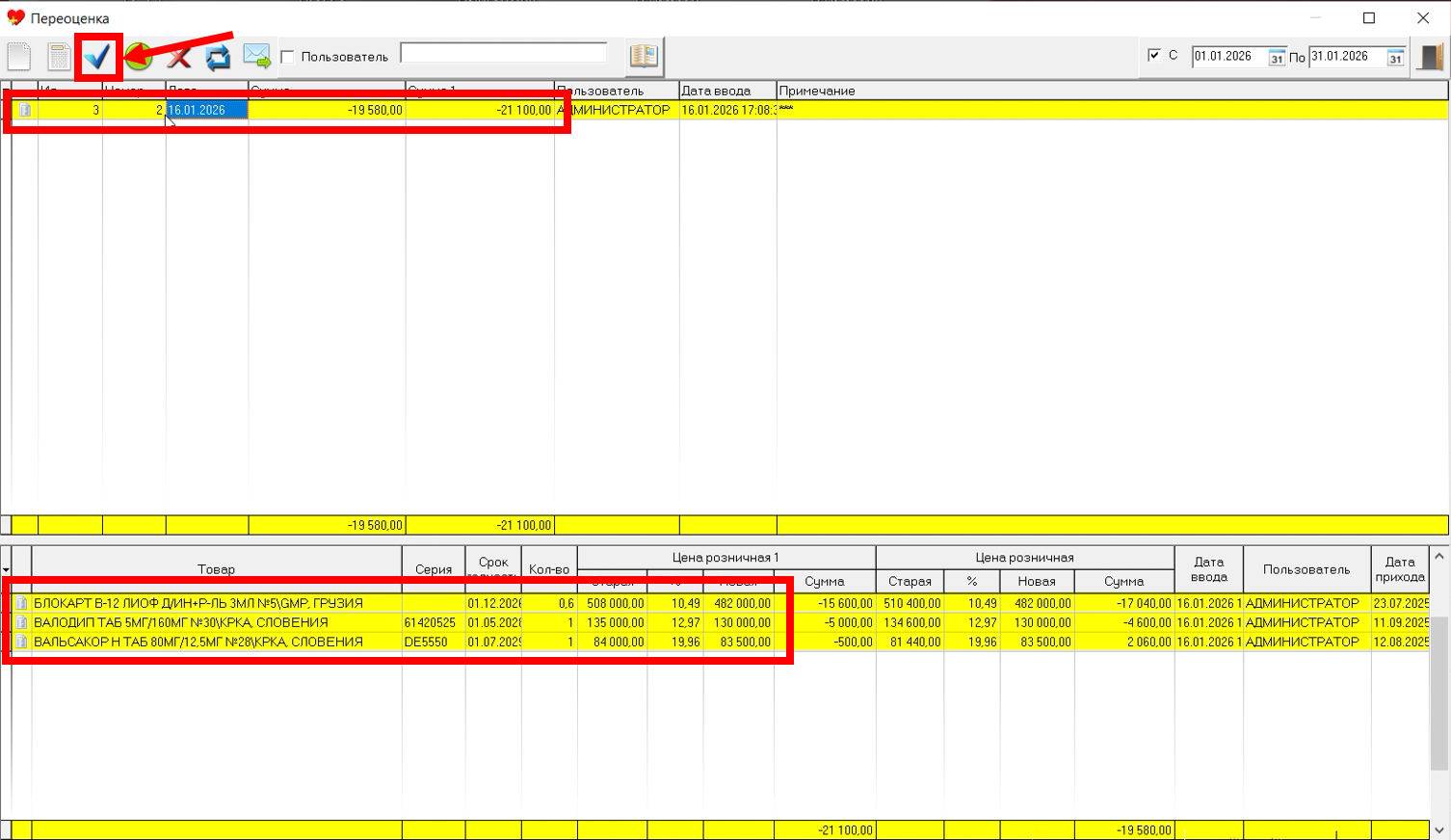The width and height of the screenshot is (1451, 840).
Task: Open the book reference icon
Action: pyautogui.click(x=644, y=56)
